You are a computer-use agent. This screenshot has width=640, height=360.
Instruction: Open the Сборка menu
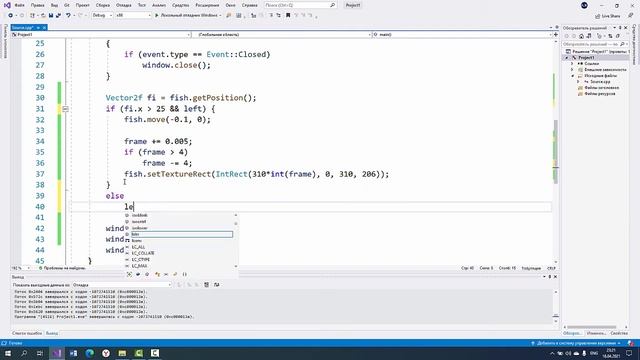(102, 5)
